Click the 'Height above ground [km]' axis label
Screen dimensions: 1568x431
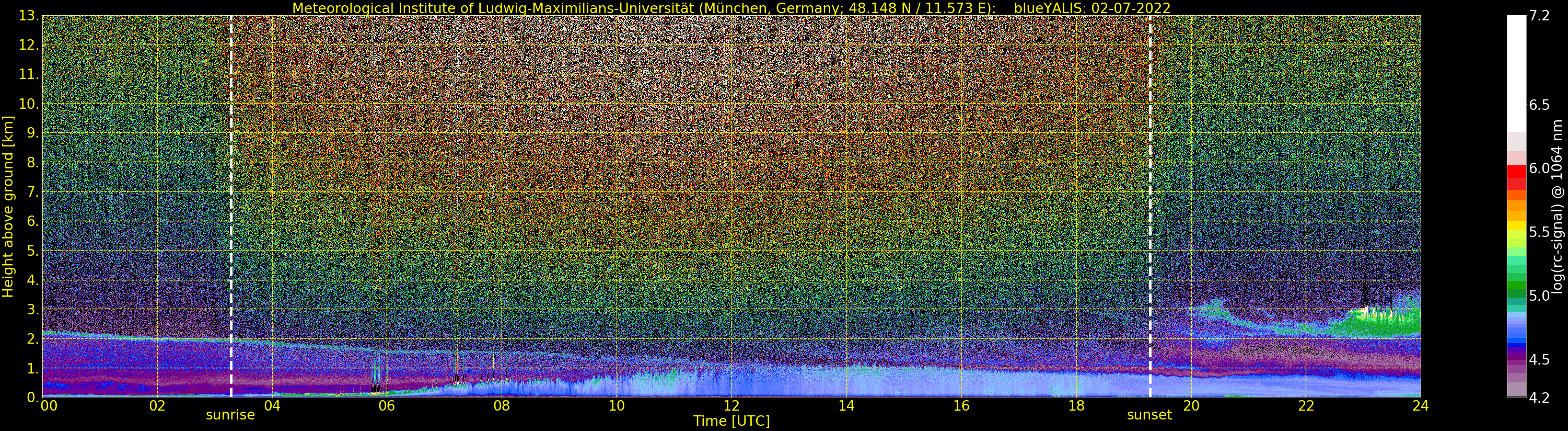pyautogui.click(x=8, y=206)
